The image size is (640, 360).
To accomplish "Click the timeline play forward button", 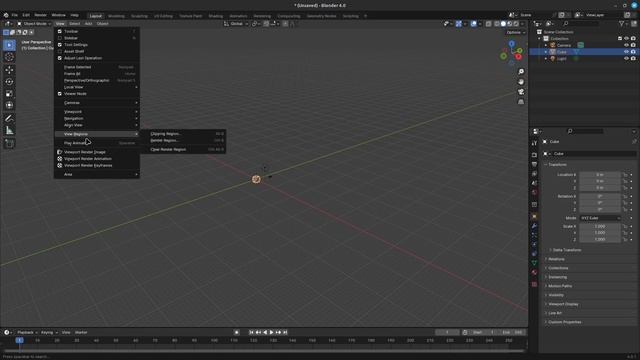I will [x=271, y=332].
